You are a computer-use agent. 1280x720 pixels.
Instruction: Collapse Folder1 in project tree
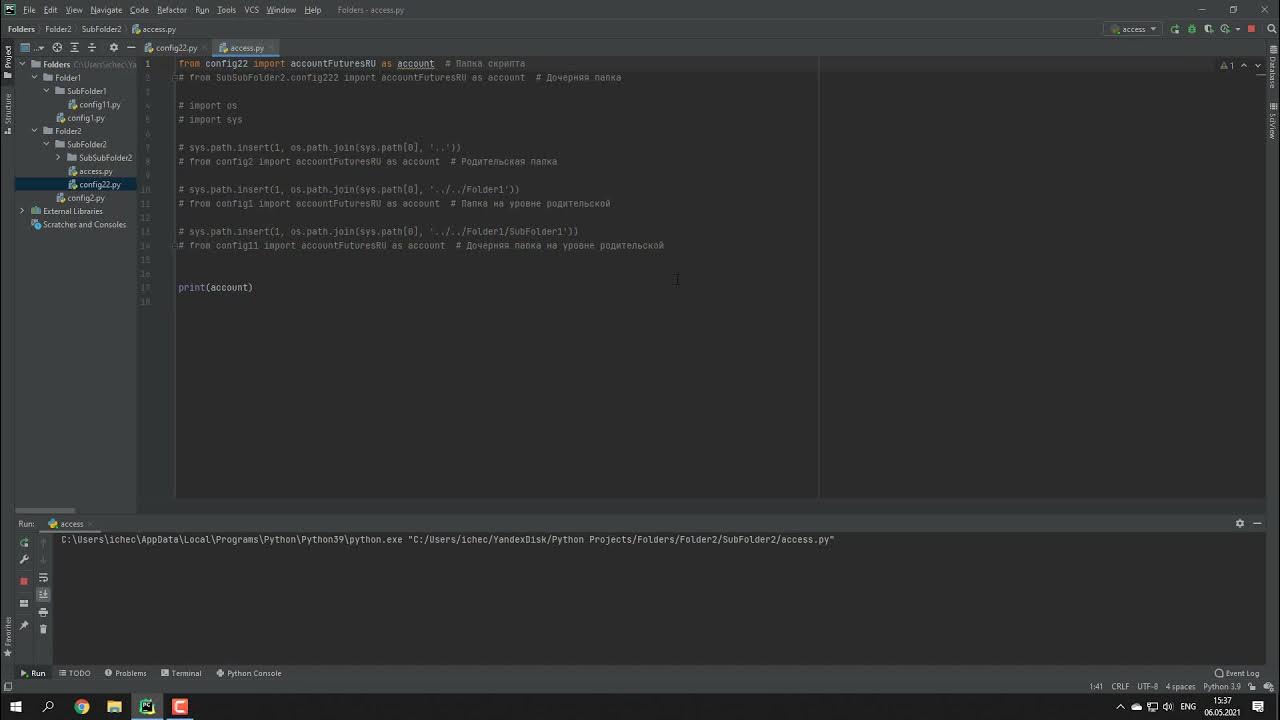34,77
